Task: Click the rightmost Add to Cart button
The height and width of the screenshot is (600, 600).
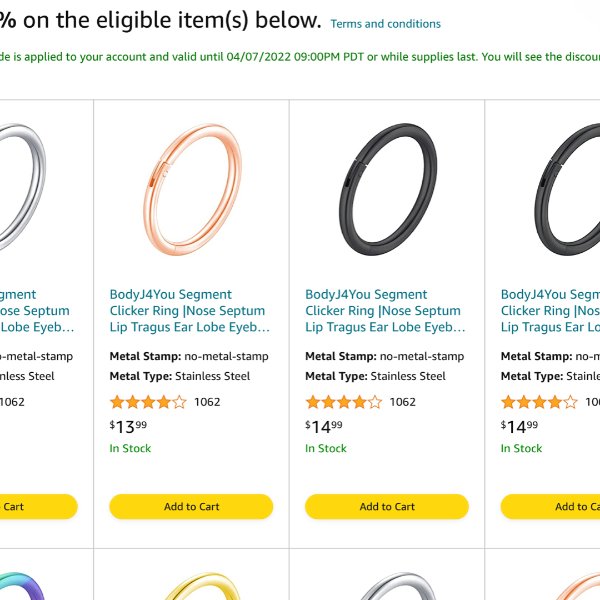Action: click(550, 506)
